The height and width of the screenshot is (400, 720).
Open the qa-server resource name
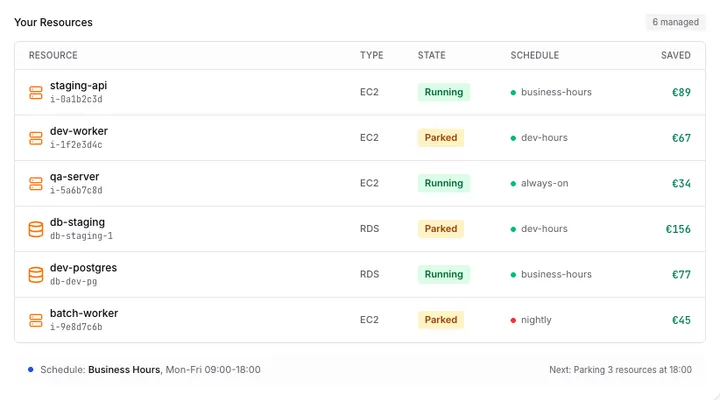[74, 176]
